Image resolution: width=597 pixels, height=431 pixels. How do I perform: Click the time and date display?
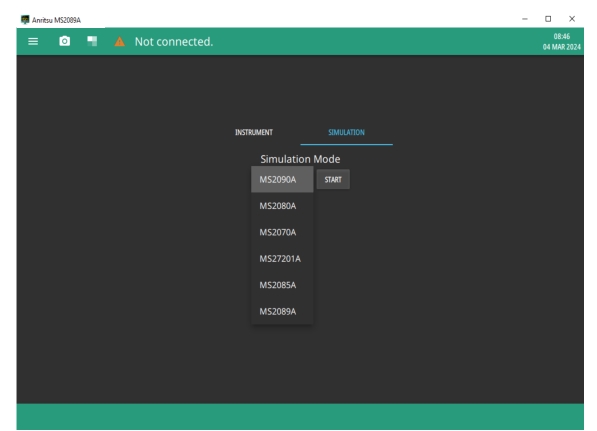[x=562, y=42]
